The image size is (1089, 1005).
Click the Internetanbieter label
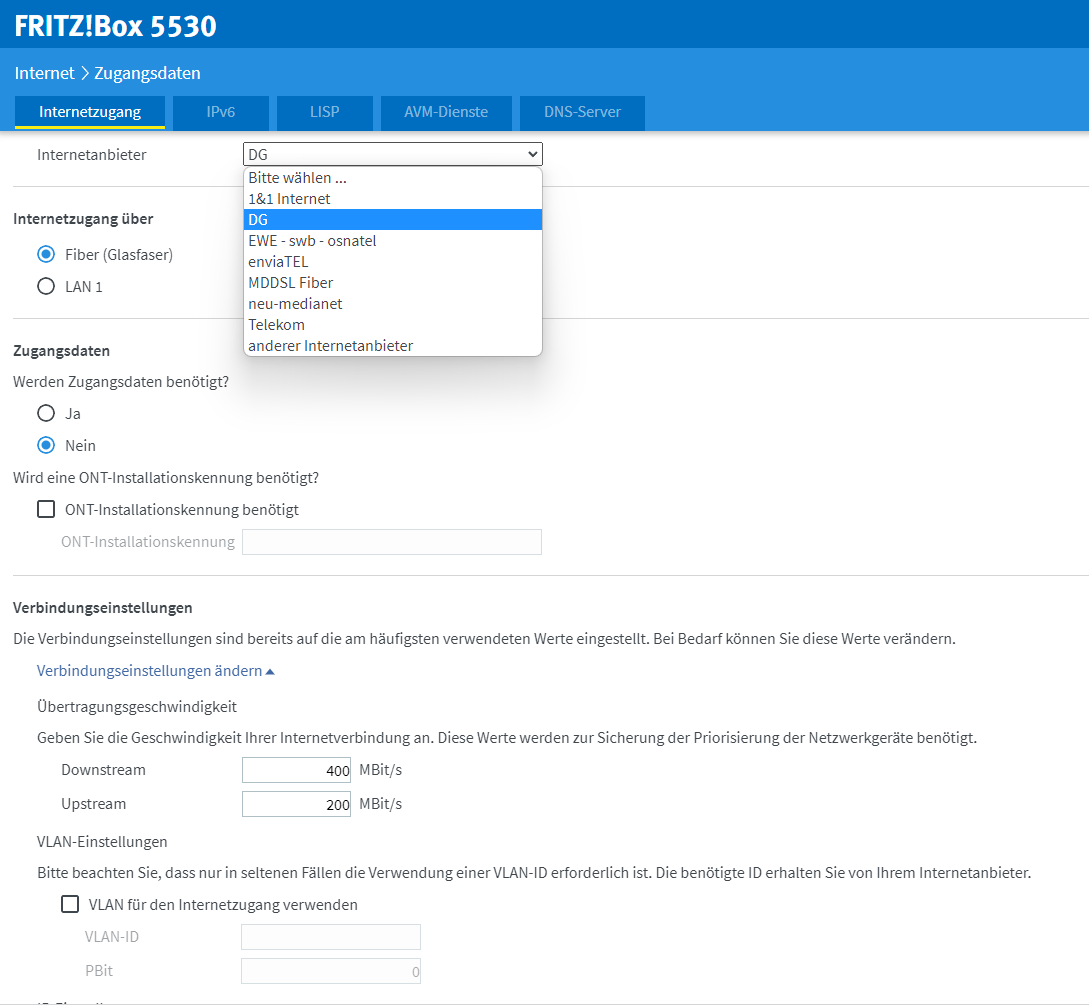click(92, 155)
